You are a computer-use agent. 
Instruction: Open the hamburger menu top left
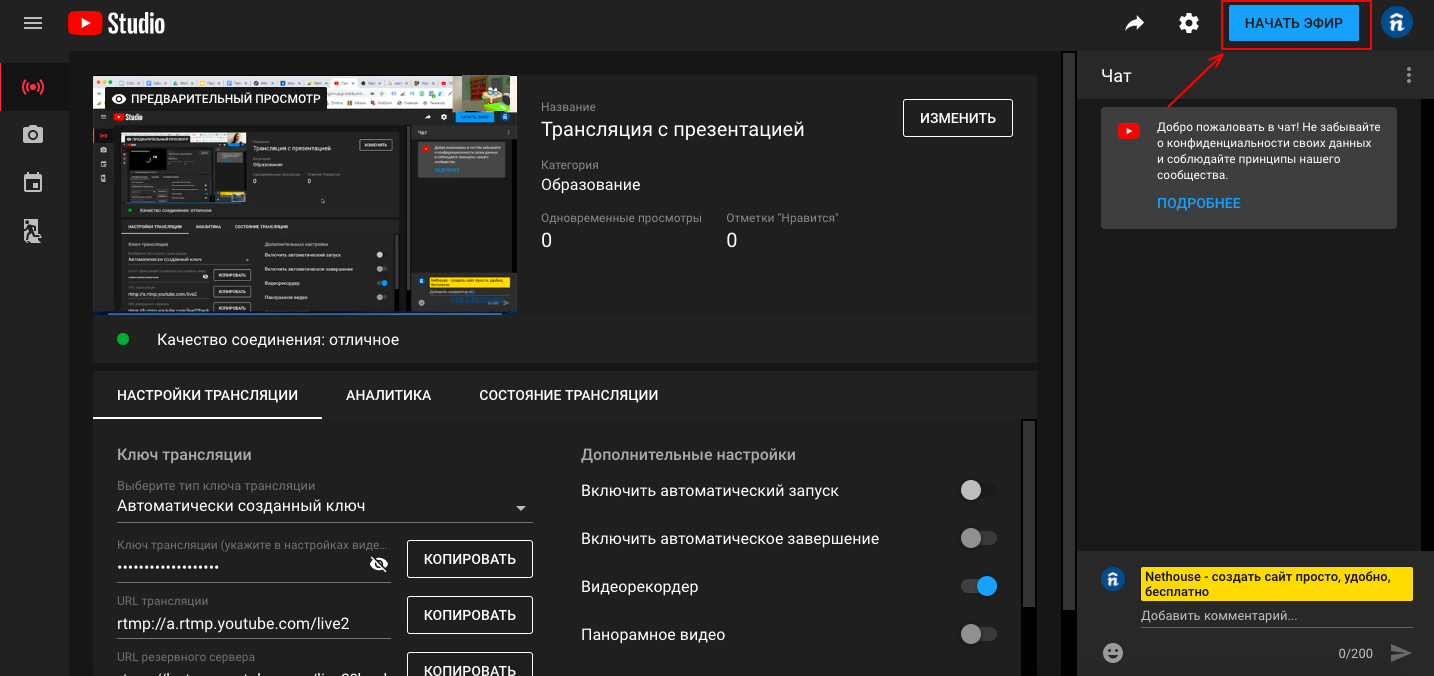33,22
